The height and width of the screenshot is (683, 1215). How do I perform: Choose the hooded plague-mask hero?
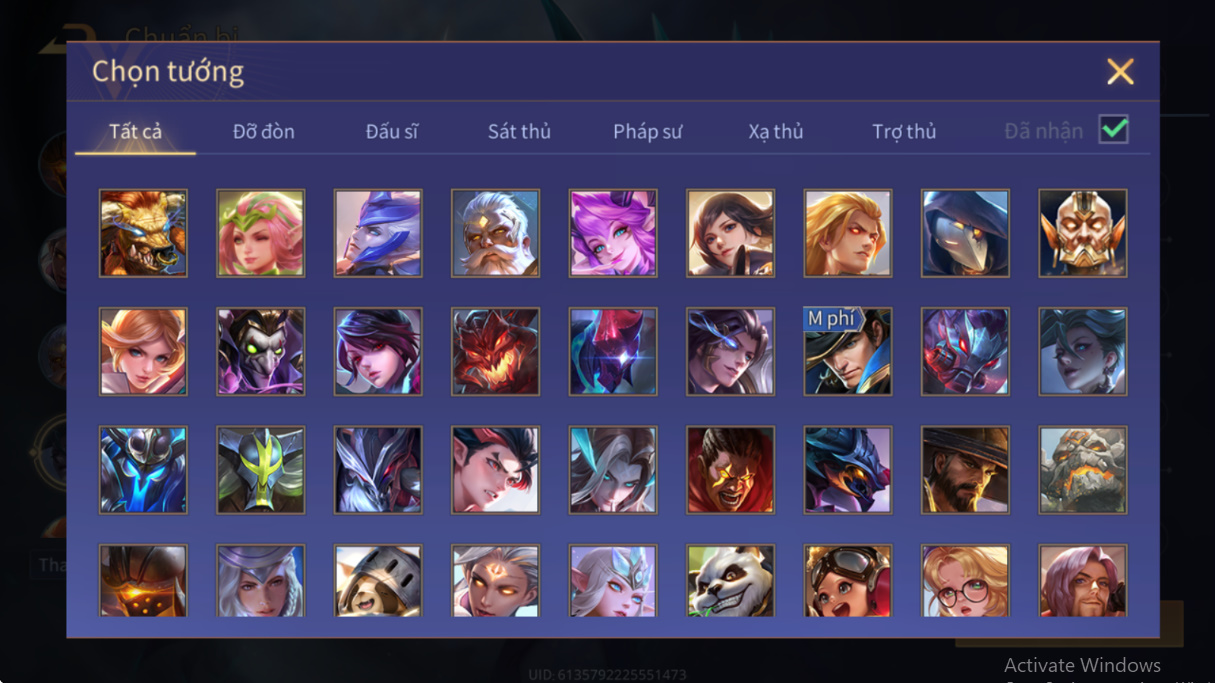(965, 233)
